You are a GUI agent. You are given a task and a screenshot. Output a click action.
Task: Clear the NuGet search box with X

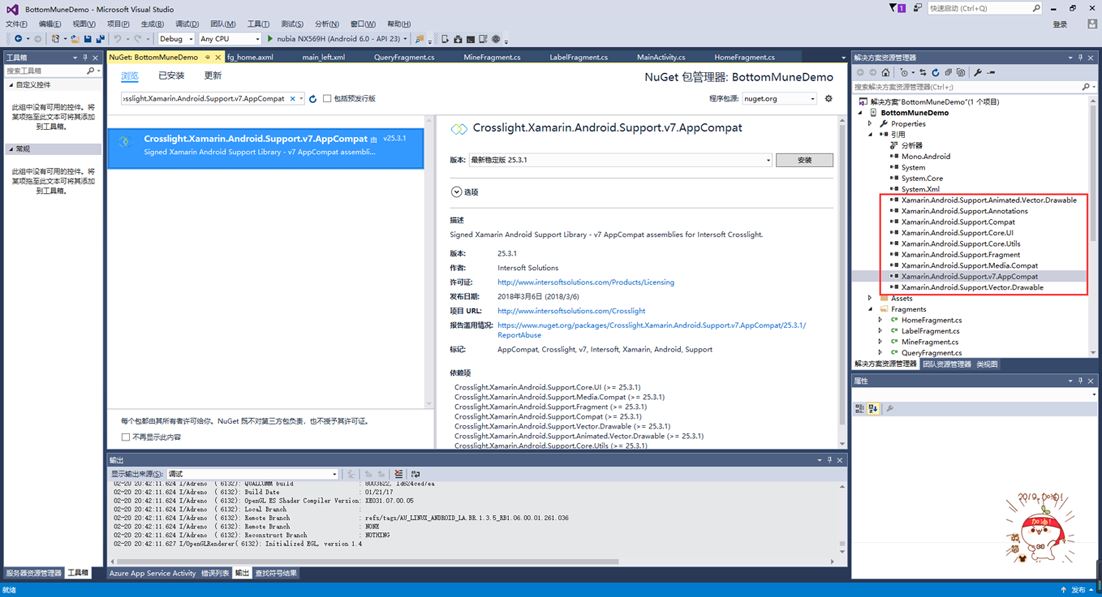pos(292,98)
